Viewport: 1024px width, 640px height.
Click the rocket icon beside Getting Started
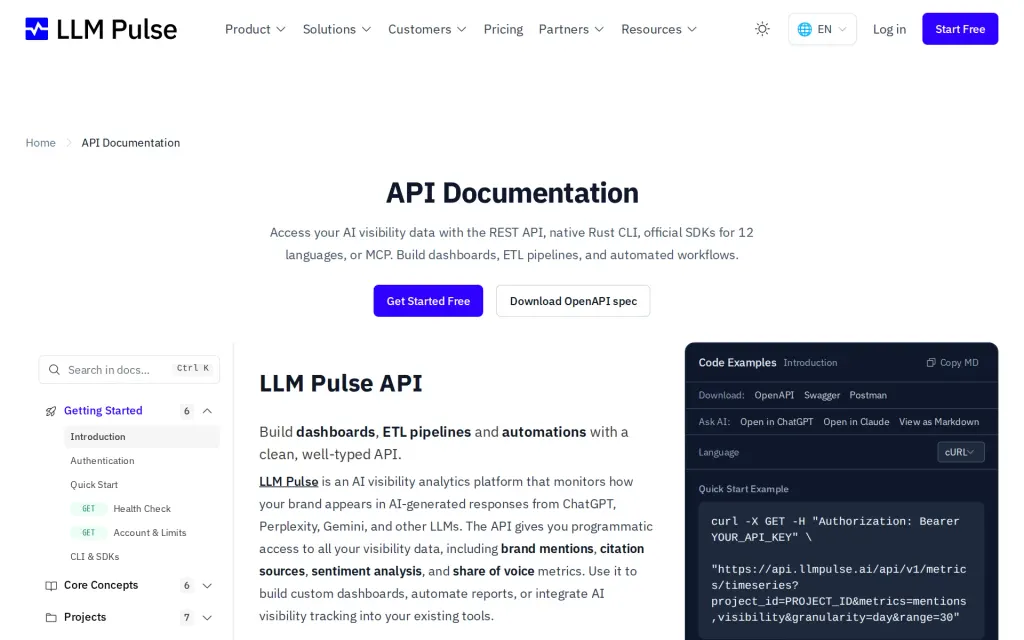point(51,411)
